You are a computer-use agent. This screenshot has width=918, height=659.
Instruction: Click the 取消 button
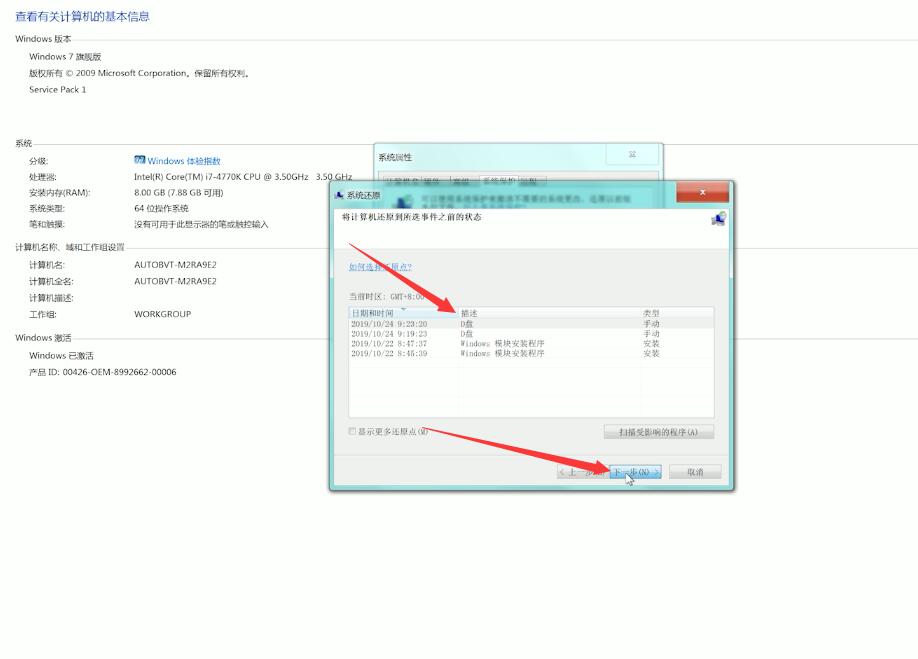[x=695, y=472]
